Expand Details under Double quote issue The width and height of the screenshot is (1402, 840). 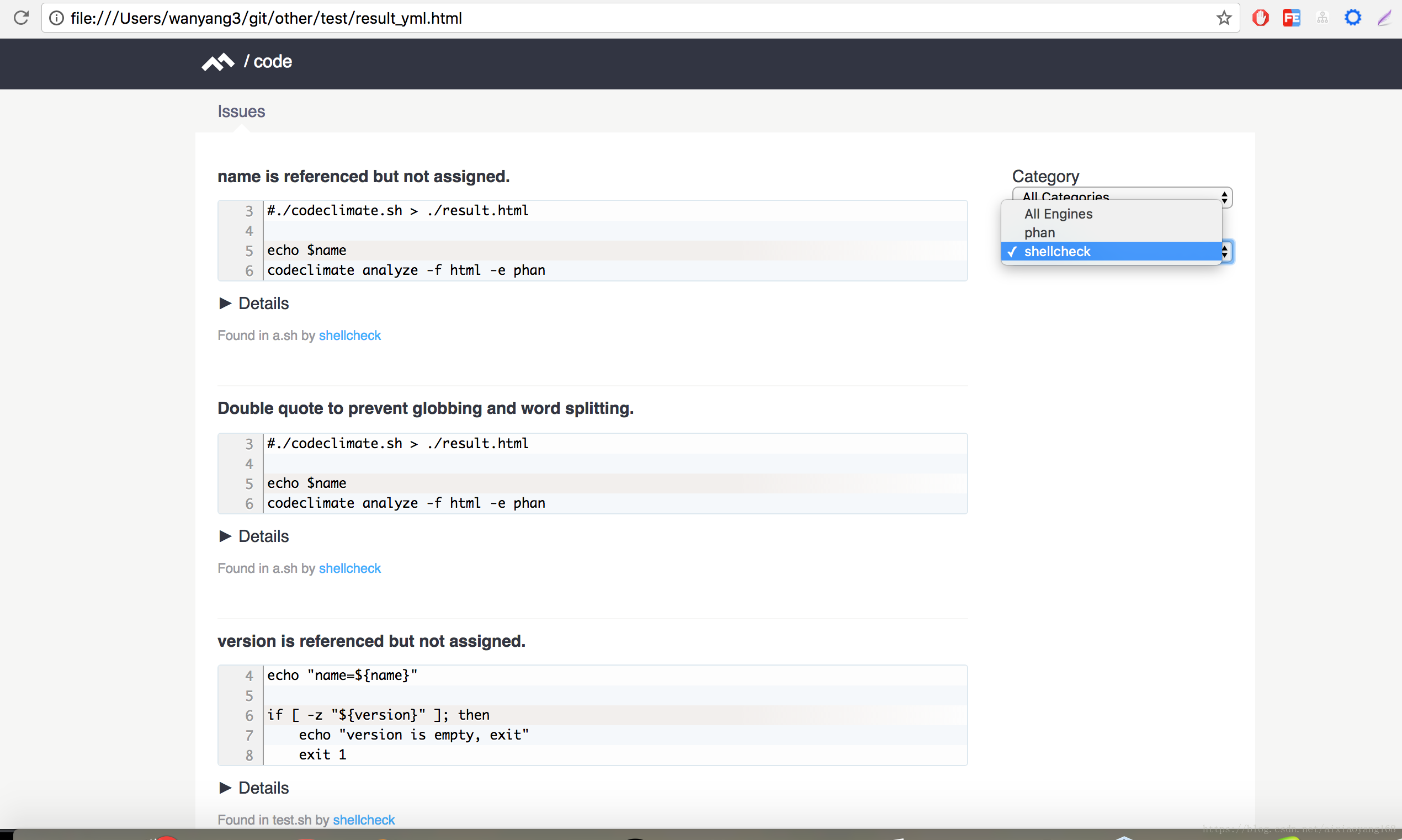254,536
